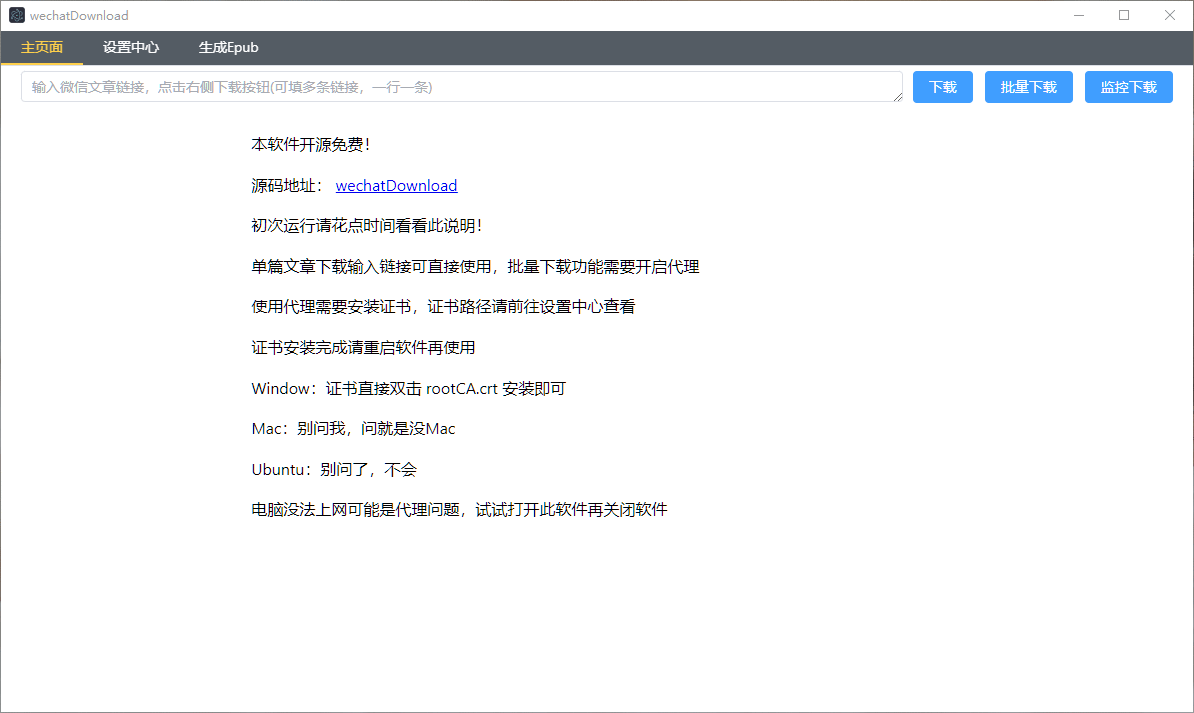Image resolution: width=1194 pixels, height=713 pixels.
Task: Open the wechatDownload source code link
Action: [396, 185]
